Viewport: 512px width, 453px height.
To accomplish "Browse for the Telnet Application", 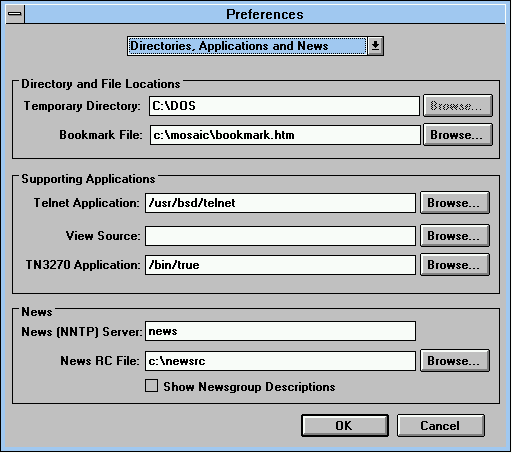I will pyautogui.click(x=455, y=203).
